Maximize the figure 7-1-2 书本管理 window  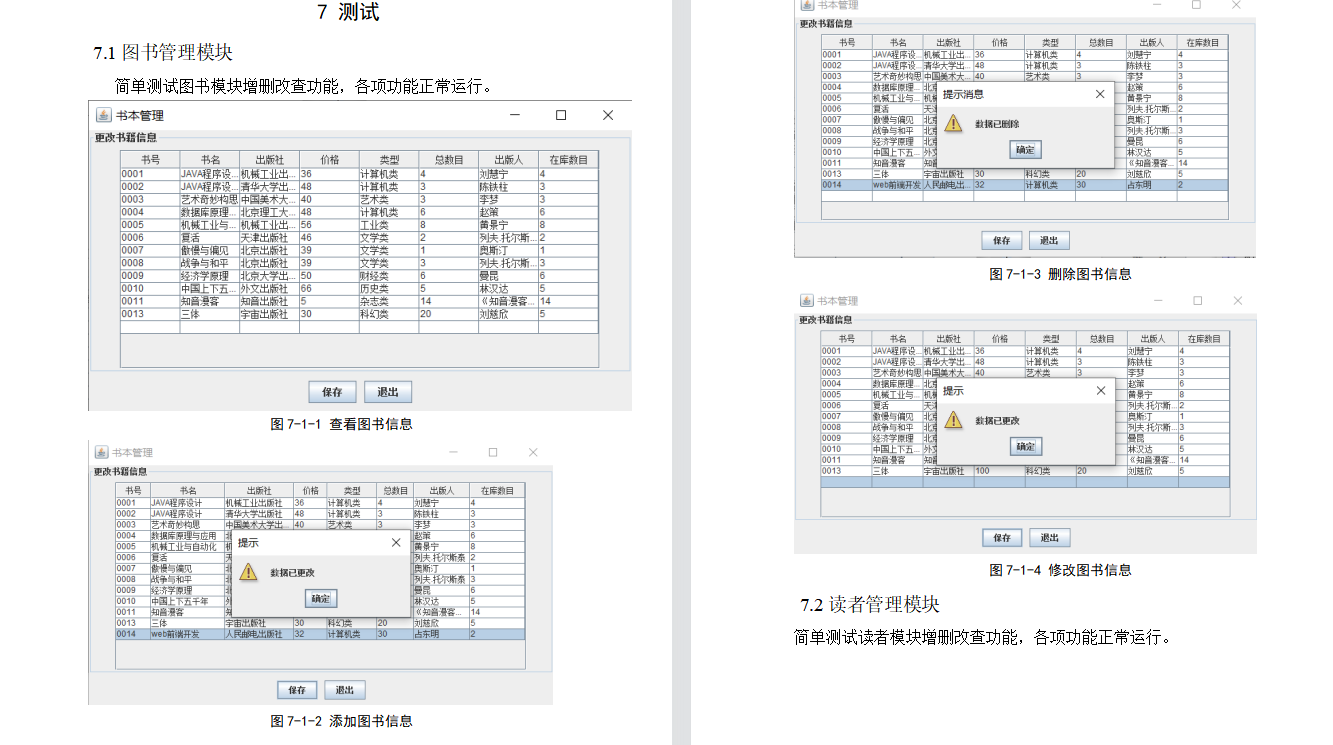[493, 452]
